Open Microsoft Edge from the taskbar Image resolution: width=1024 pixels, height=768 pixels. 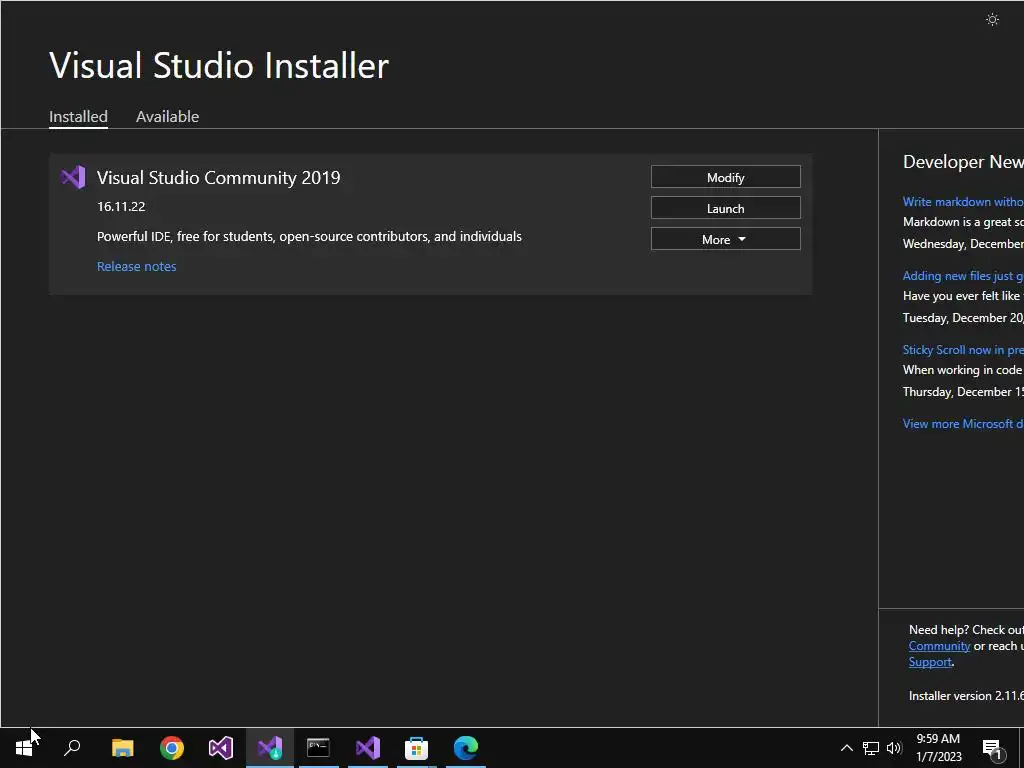466,748
